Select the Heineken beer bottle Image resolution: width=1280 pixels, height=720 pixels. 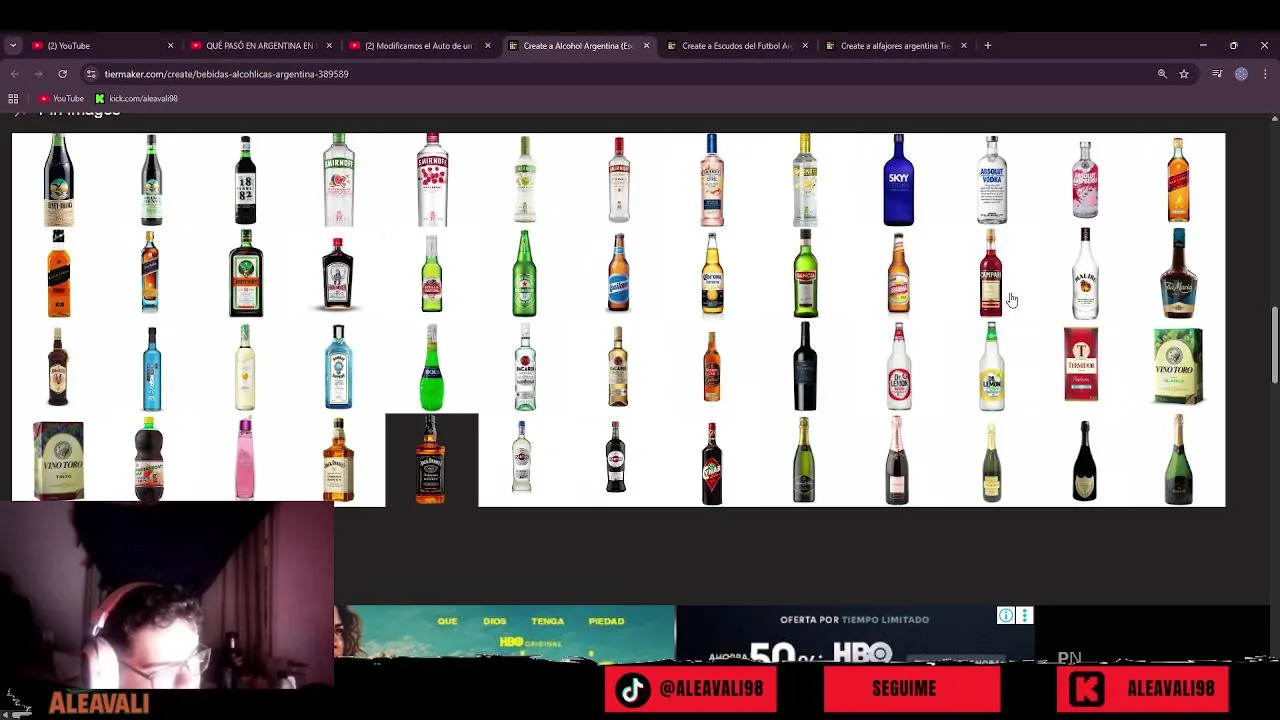point(525,273)
